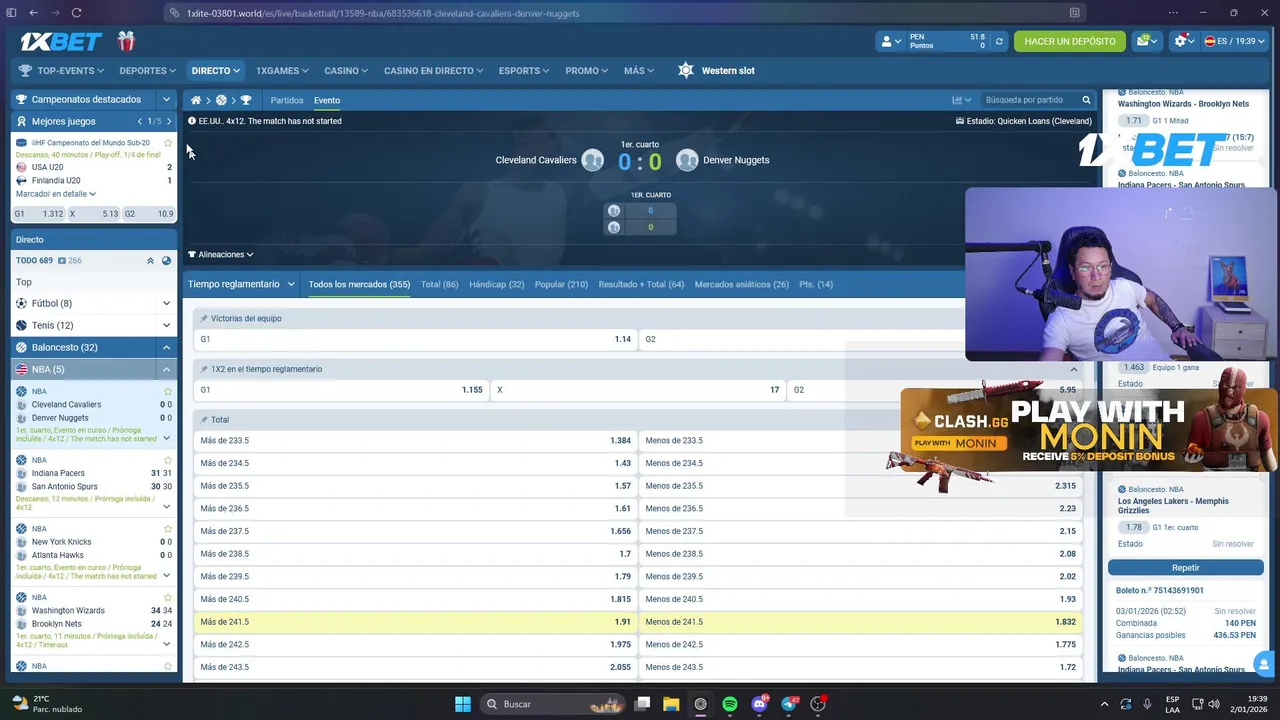The width and height of the screenshot is (1280, 720).
Task: Expand markets for Indiana Pacers game
Action: click(166, 506)
